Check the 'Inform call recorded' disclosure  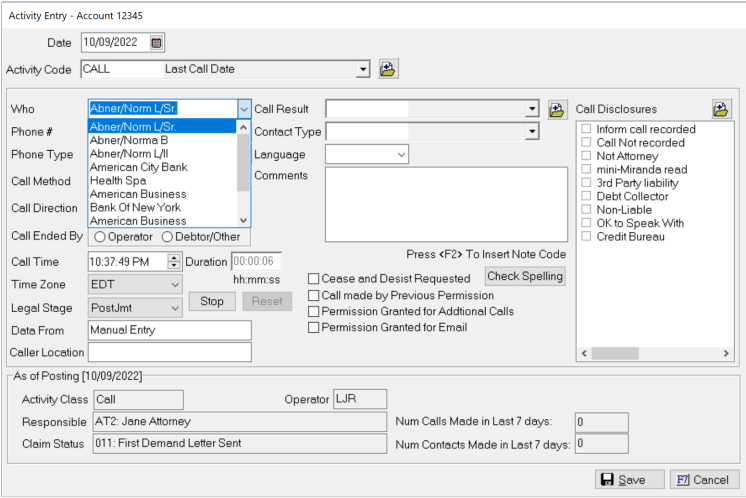(x=587, y=130)
